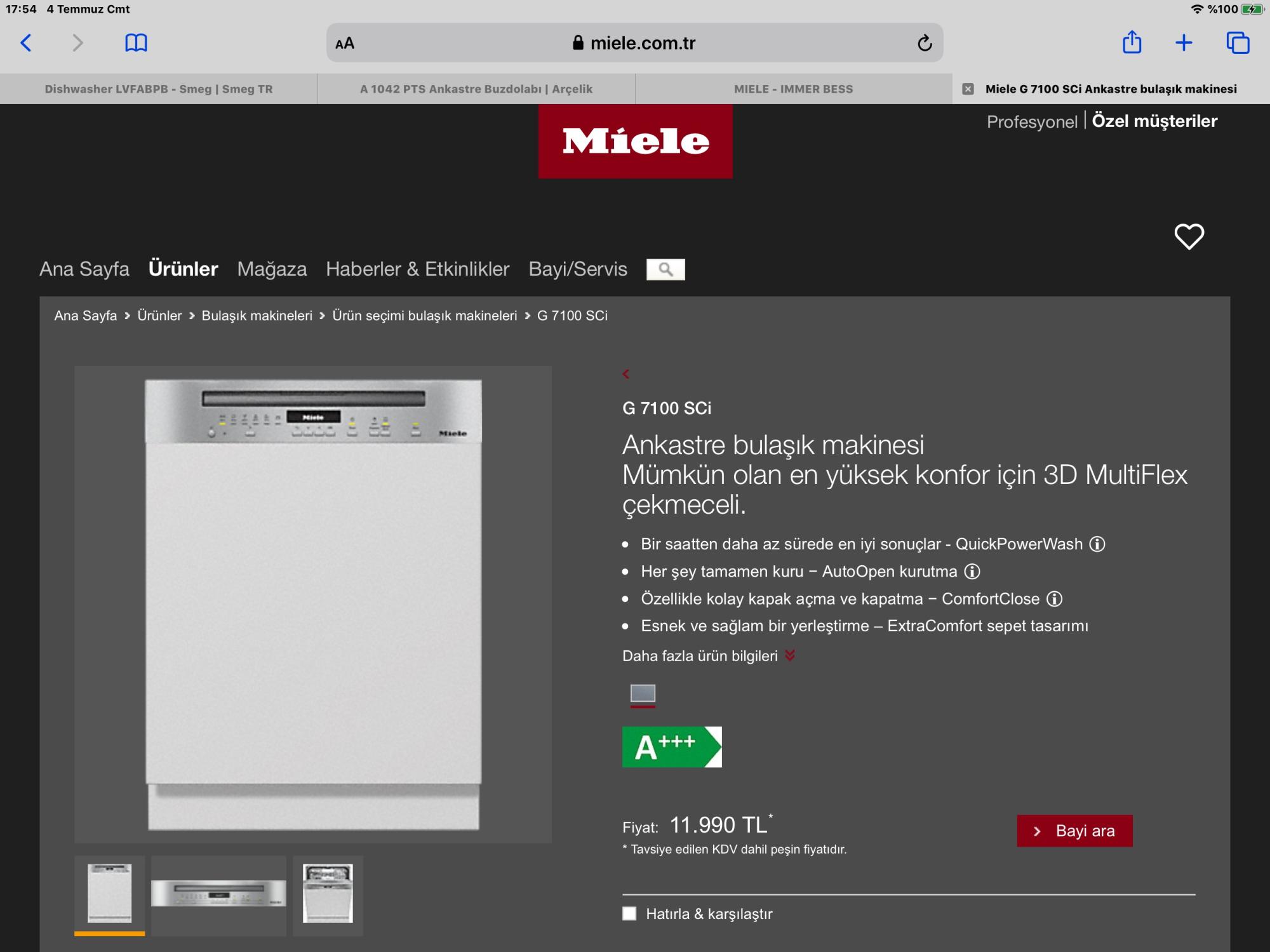
Task: Switch to Dishwasher LVFABPB Smeg tab
Action: [159, 89]
